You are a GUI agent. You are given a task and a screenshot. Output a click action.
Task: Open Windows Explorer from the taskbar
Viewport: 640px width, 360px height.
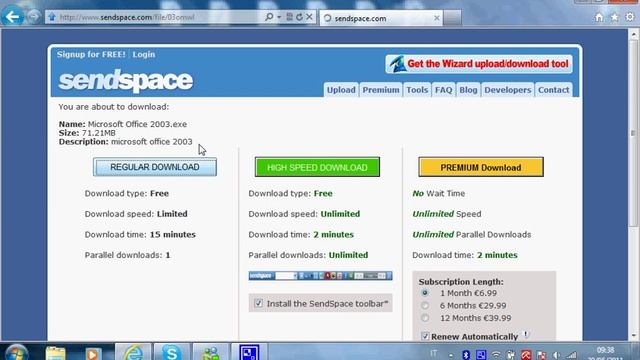tap(56, 353)
